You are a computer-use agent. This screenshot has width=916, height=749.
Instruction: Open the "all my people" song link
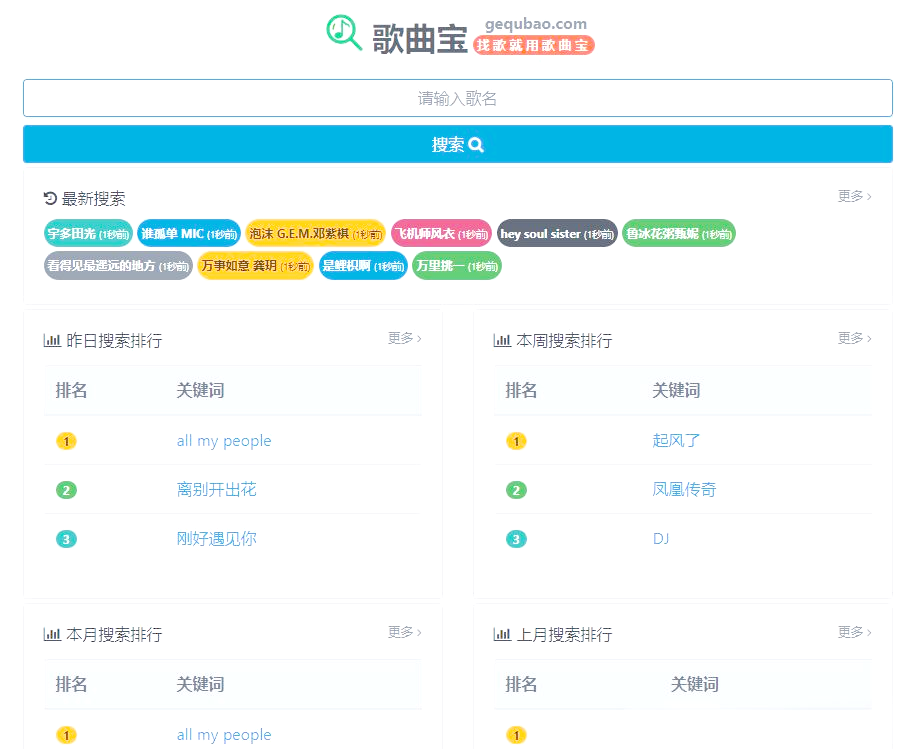click(224, 440)
